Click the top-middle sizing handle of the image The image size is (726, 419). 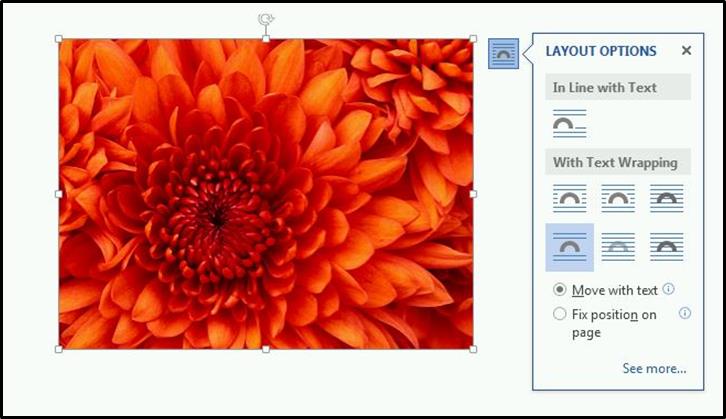(266, 39)
